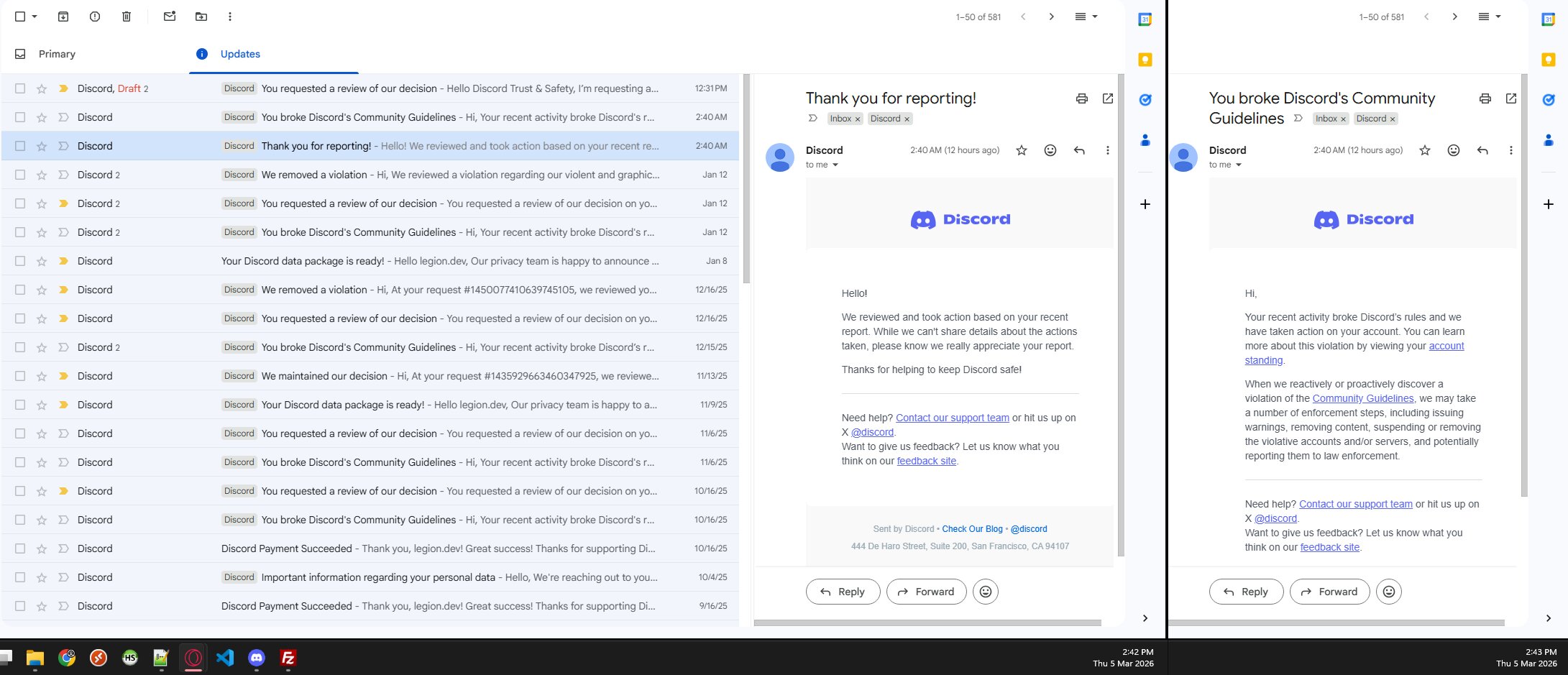Star the Thank you for reporting list row

(42, 146)
